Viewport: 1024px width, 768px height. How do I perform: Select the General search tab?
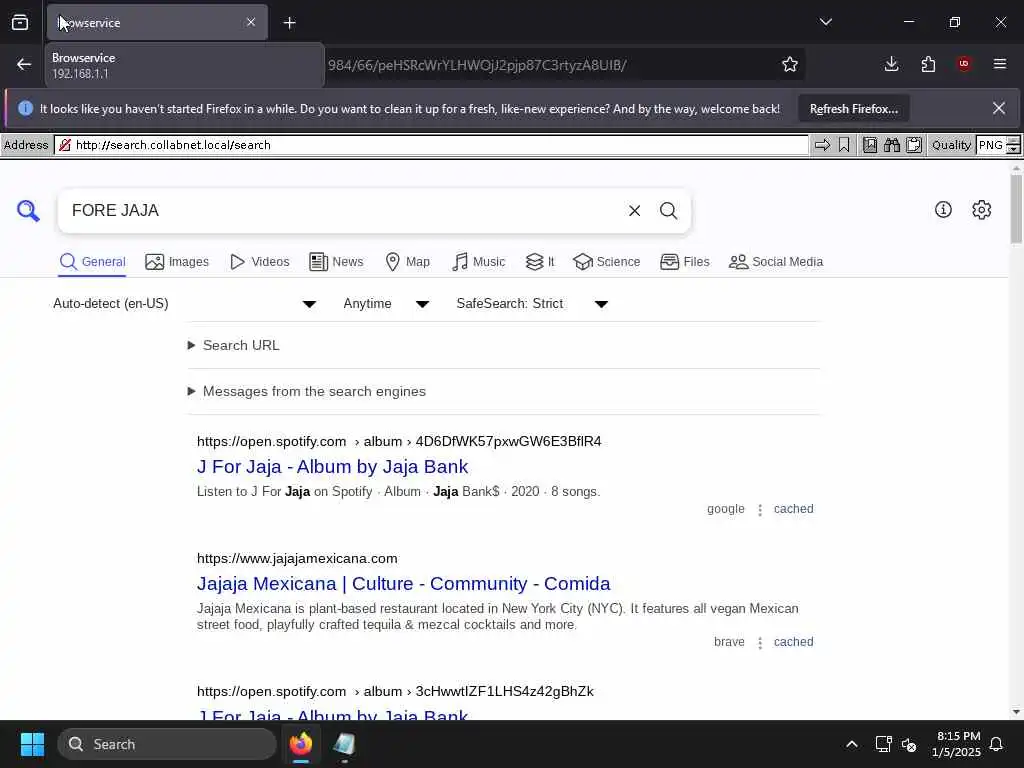tap(92, 262)
